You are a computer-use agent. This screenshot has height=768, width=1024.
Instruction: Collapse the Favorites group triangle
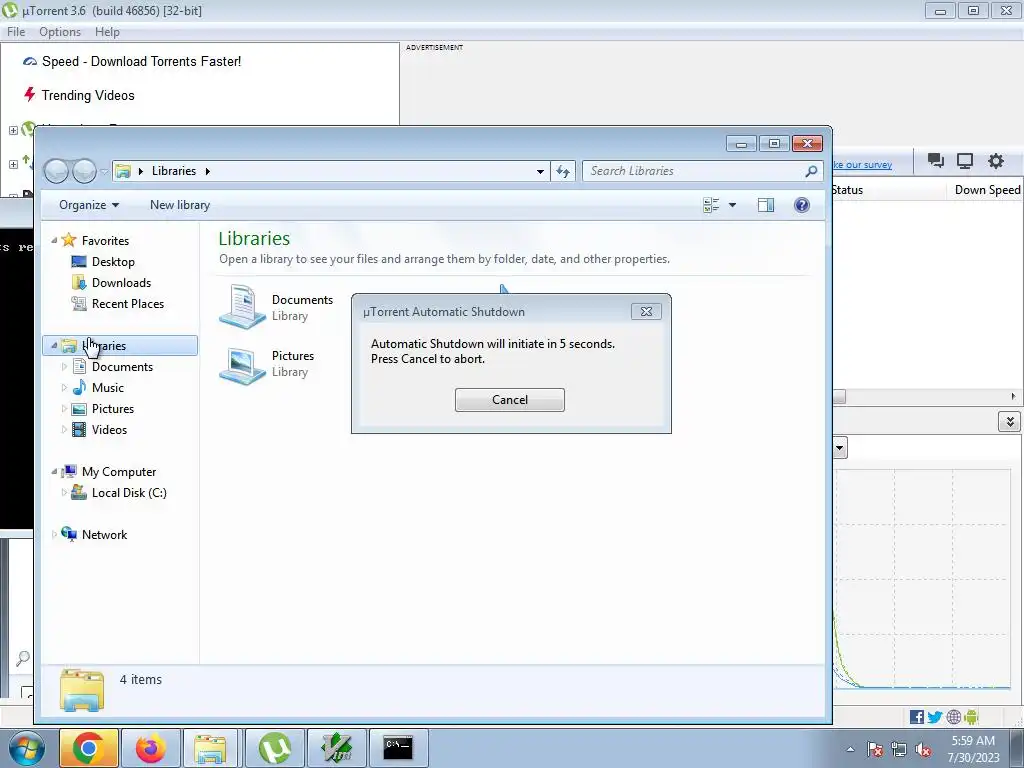click(54, 240)
